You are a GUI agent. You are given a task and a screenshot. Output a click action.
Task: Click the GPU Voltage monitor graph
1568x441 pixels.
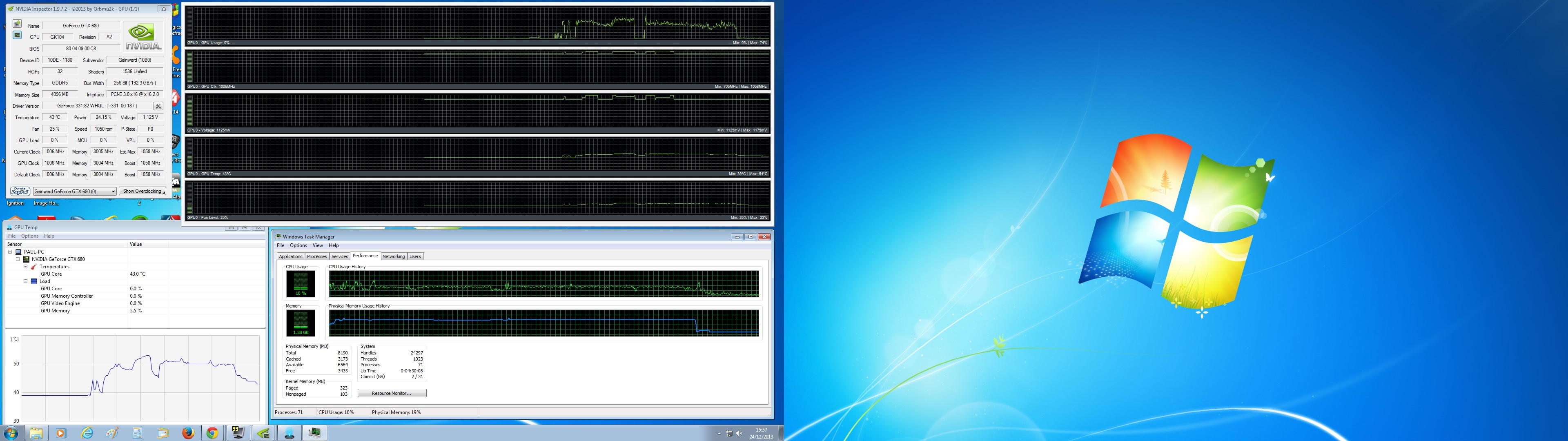pyautogui.click(x=478, y=114)
